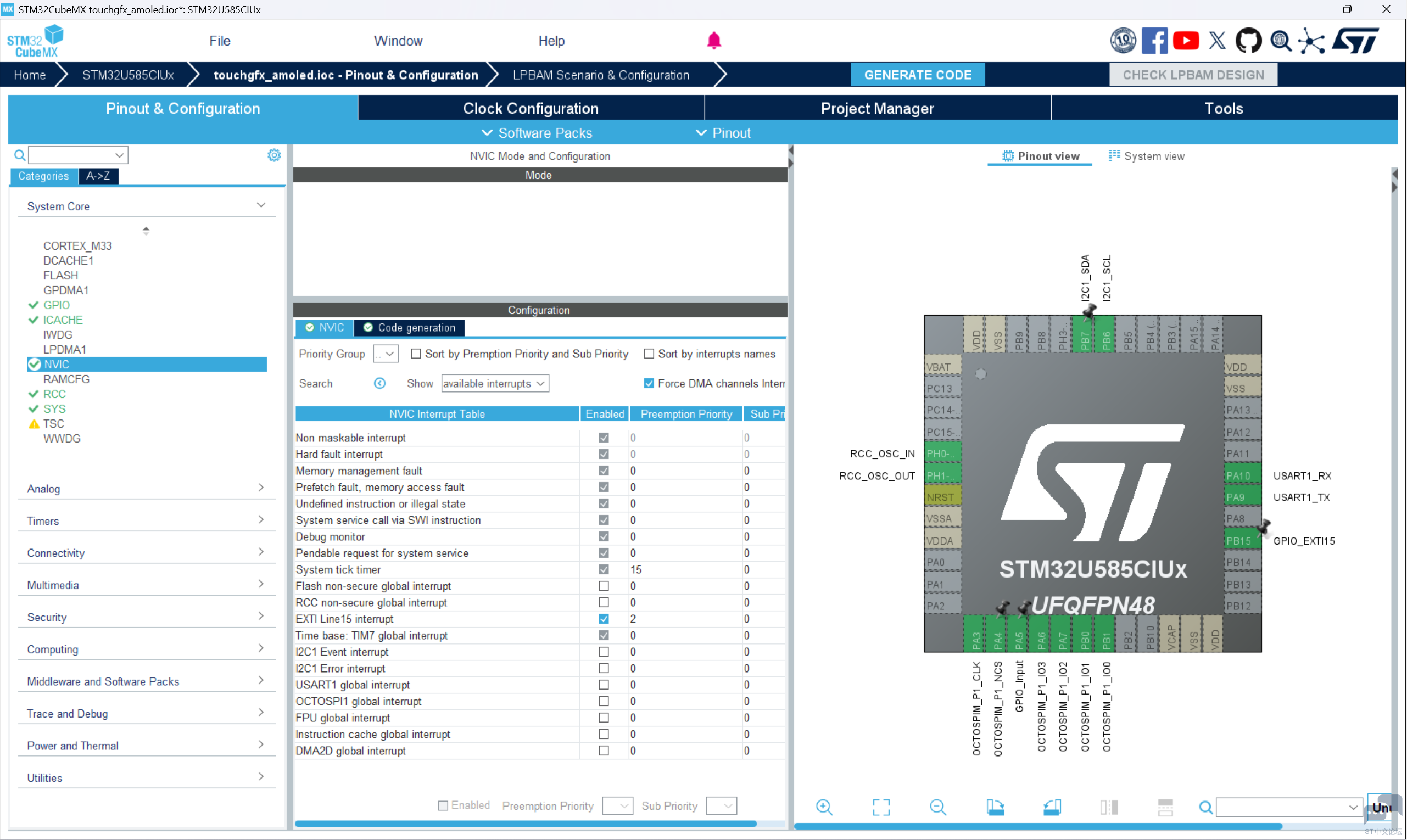Click the PA10 USART1_RX pin

coord(1242,476)
